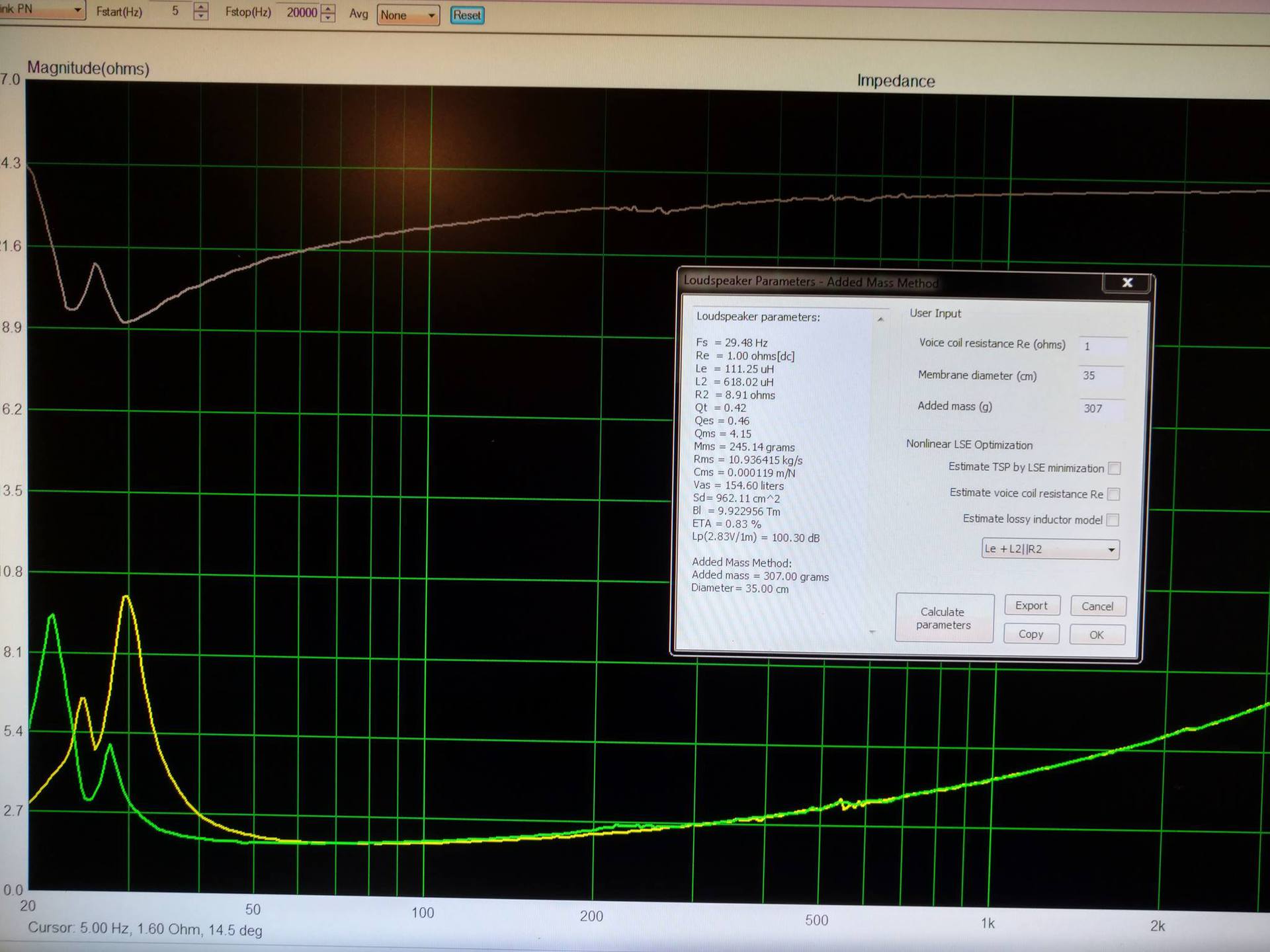Confirm dialog with OK button
This screenshot has height=952, width=1270.
pos(1096,635)
